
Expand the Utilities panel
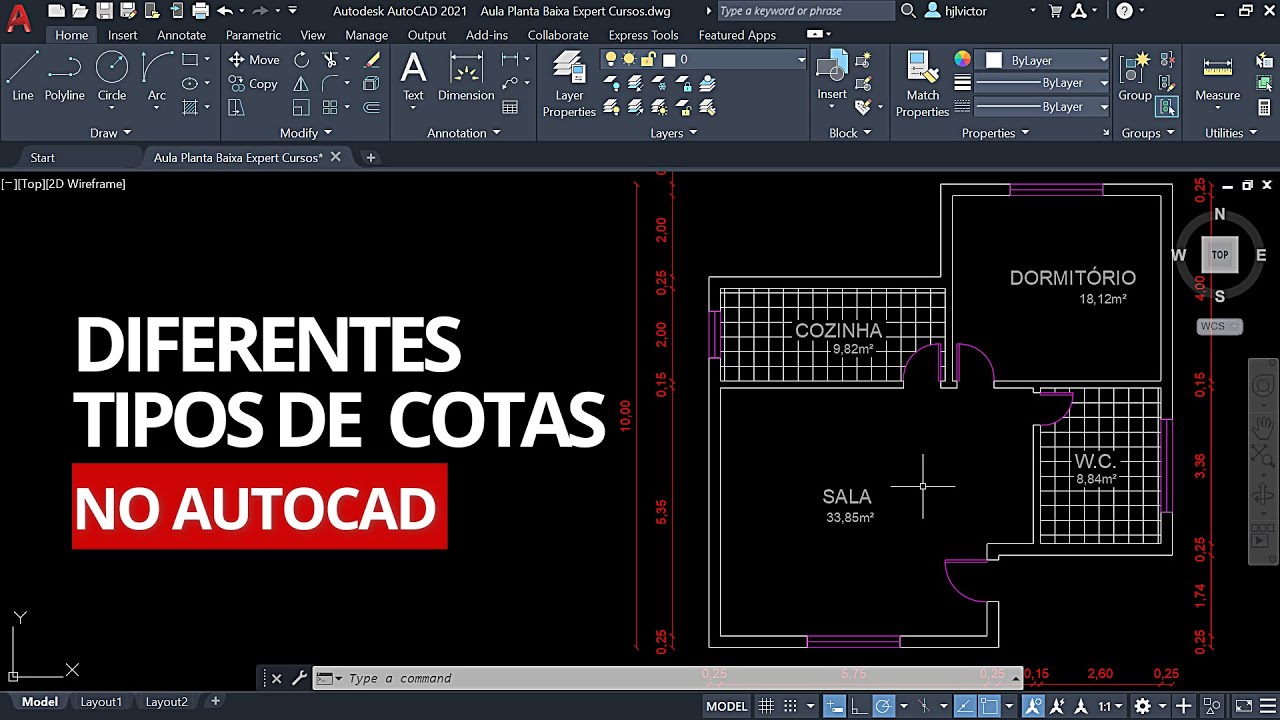1230,133
